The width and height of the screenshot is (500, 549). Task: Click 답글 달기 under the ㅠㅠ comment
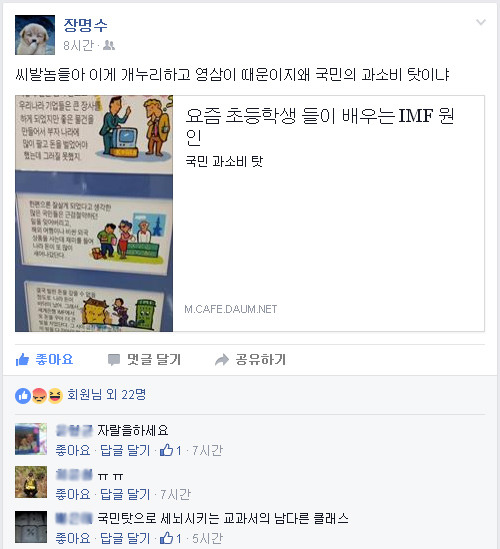[x=125, y=494]
